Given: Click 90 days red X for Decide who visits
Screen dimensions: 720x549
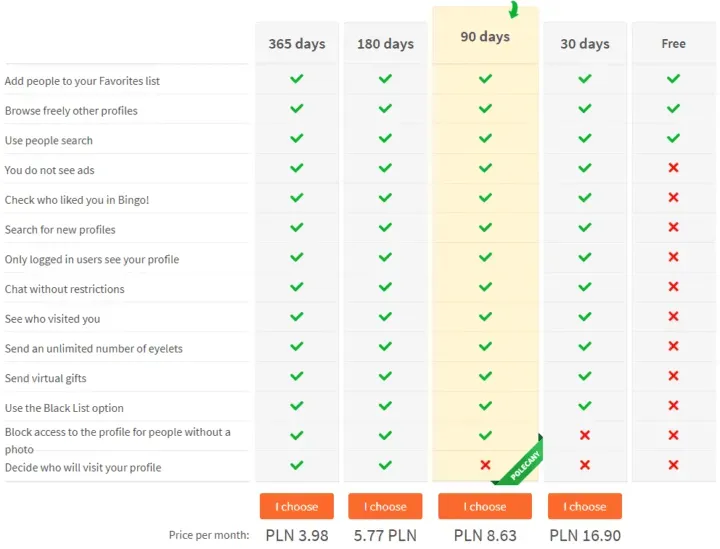Looking at the screenshot, I should point(485,465).
